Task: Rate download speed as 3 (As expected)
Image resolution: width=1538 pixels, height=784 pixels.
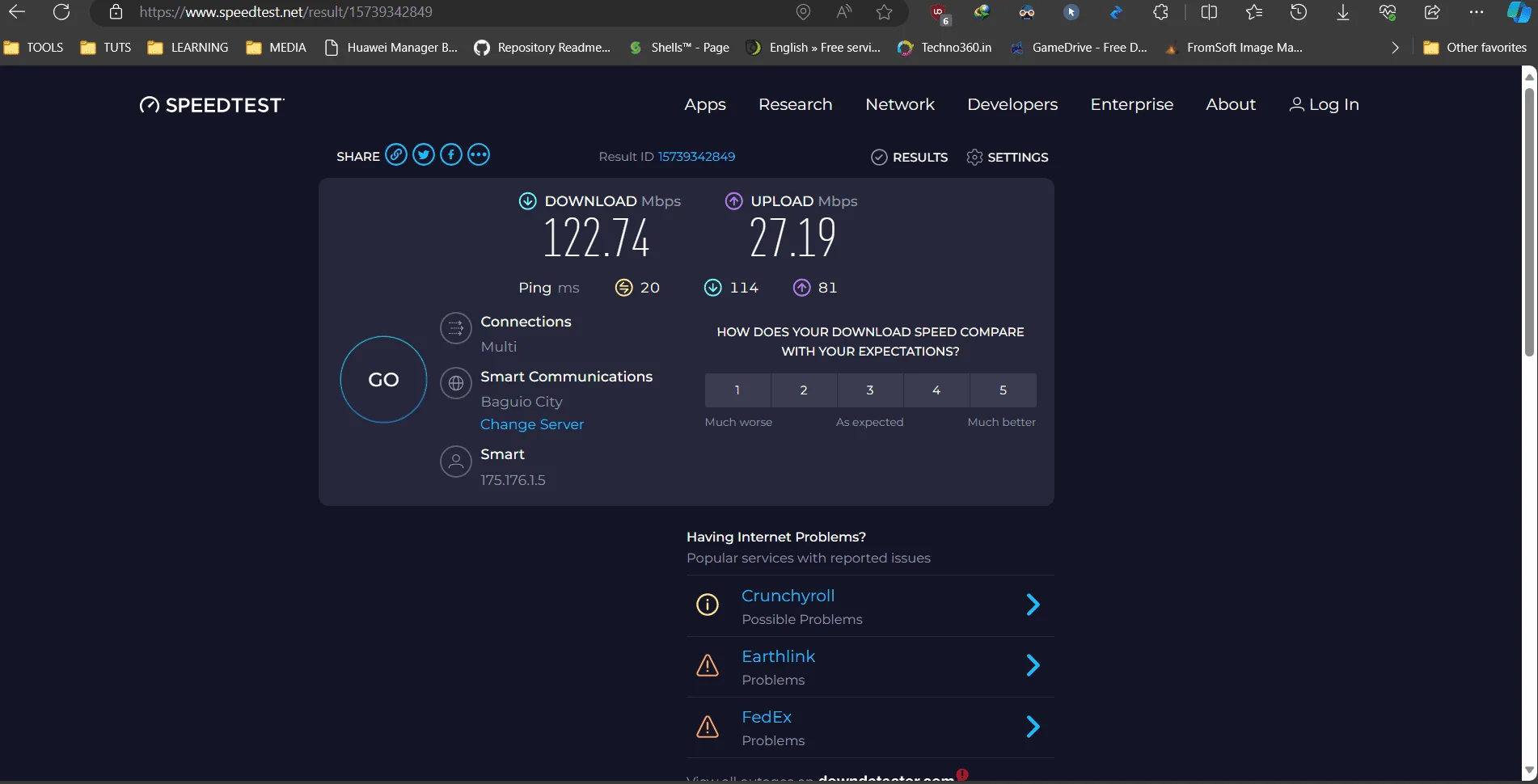Action: (870, 390)
